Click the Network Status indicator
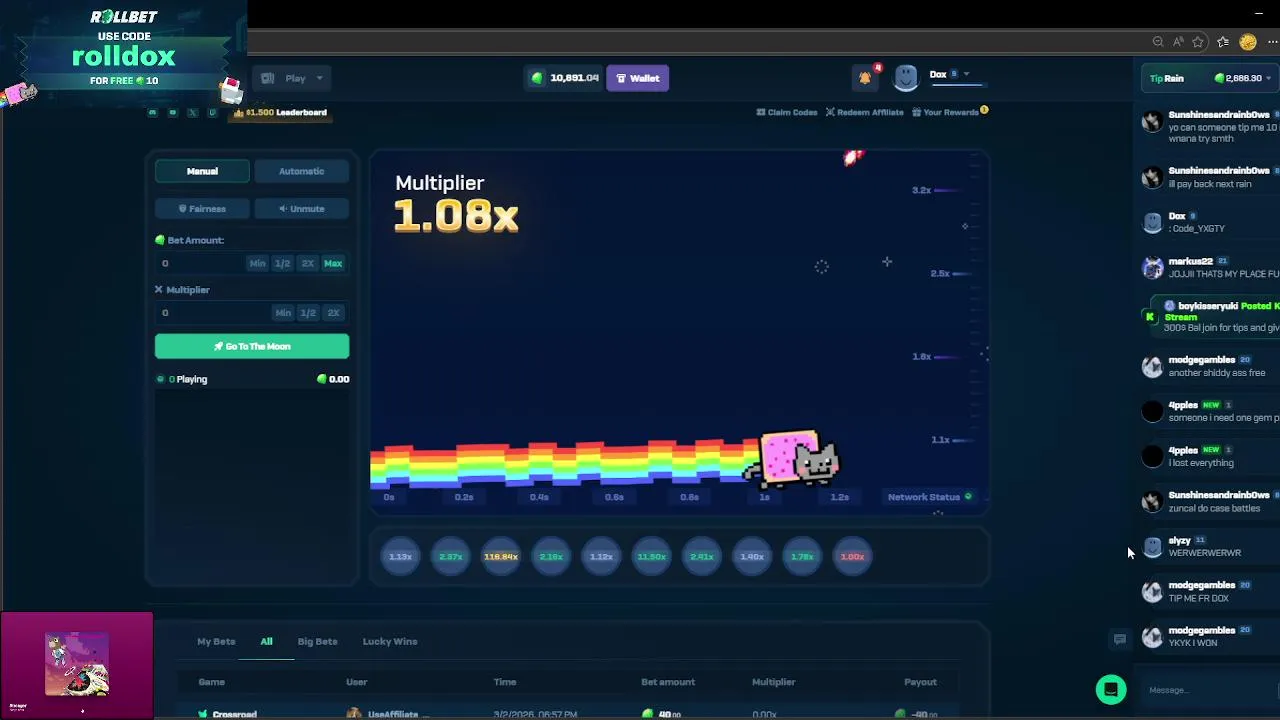 pyautogui.click(x=930, y=497)
